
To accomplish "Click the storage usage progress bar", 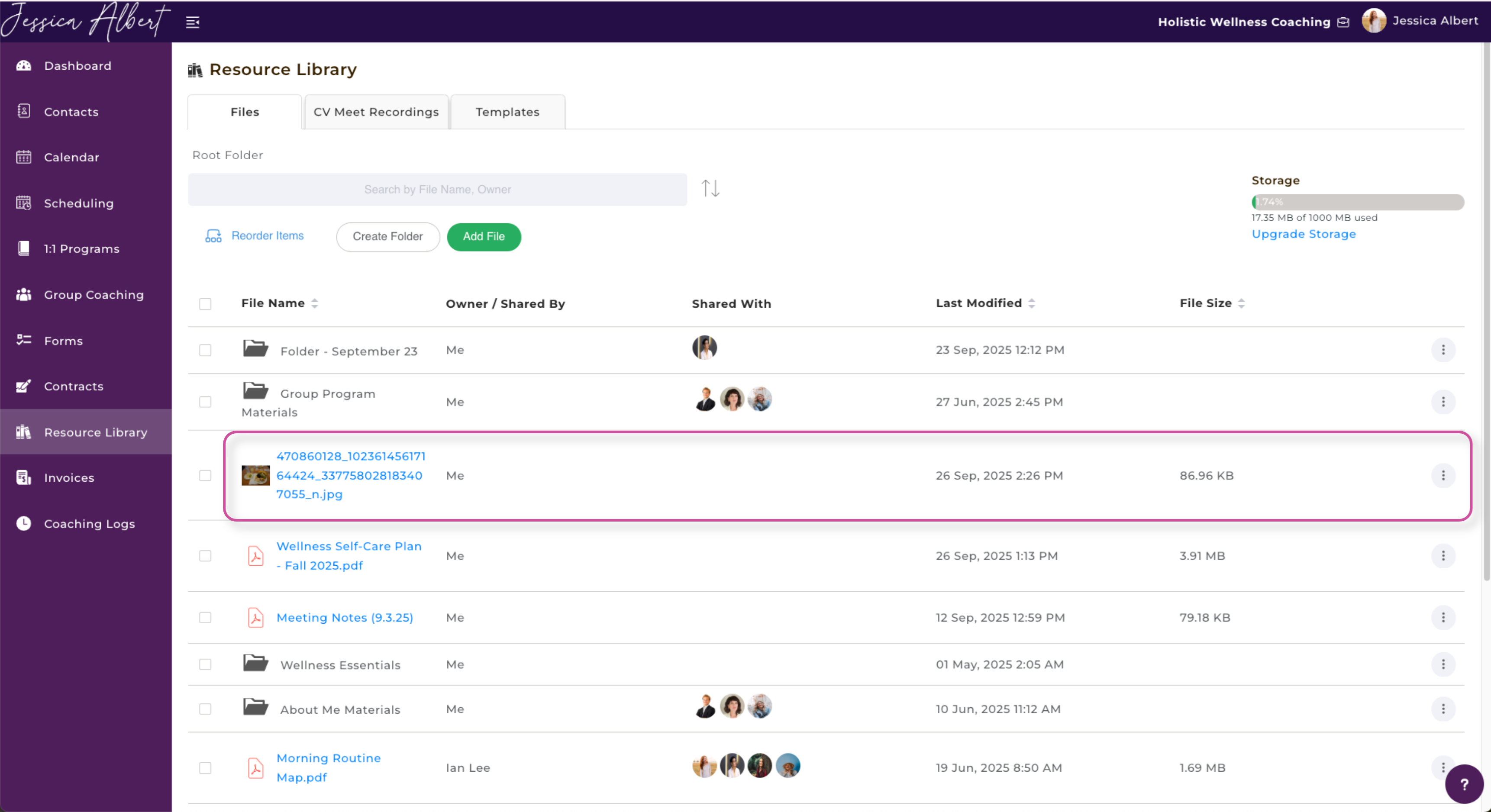I will pos(1357,202).
